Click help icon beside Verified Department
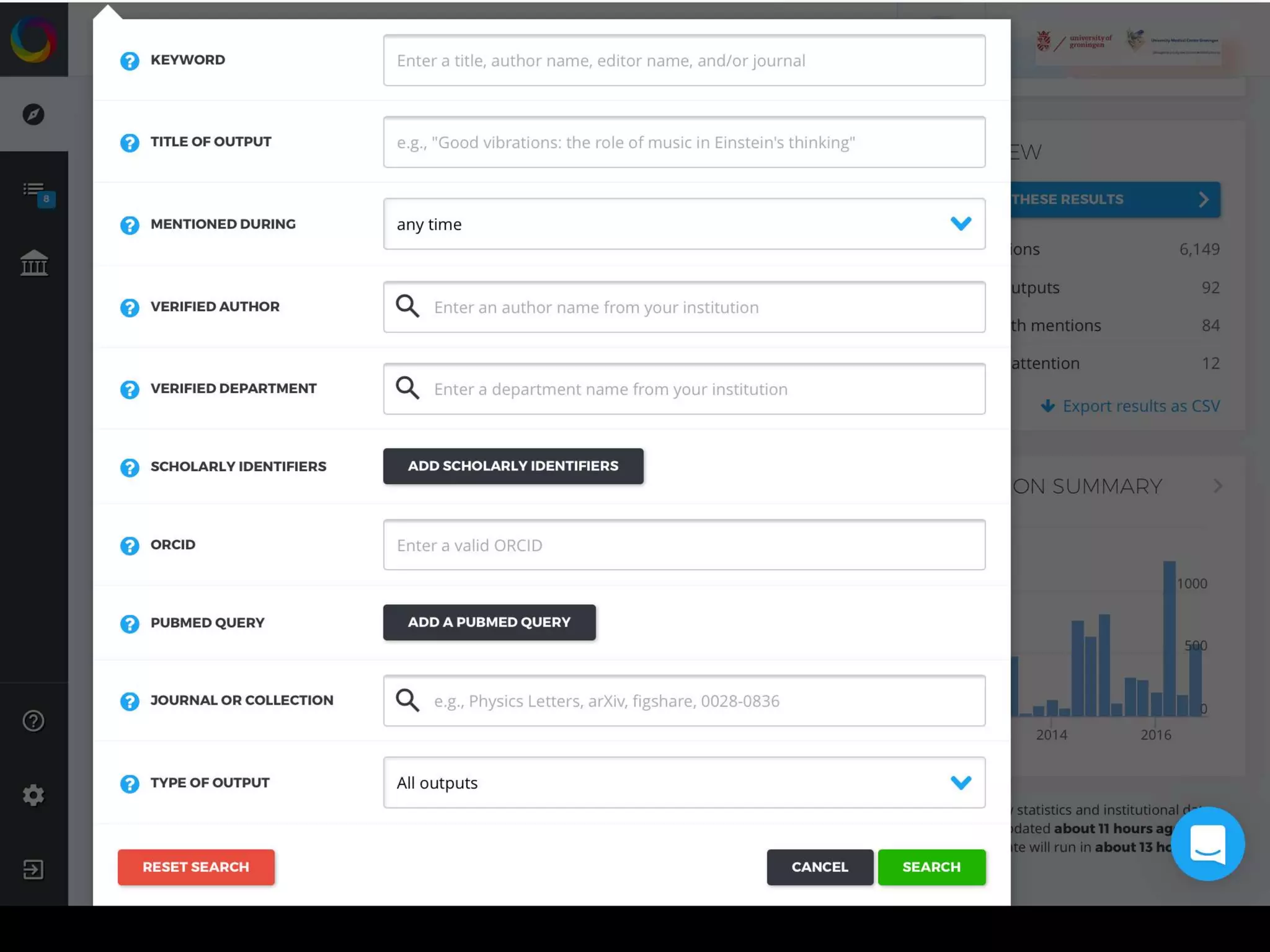1270x952 pixels. (x=130, y=389)
